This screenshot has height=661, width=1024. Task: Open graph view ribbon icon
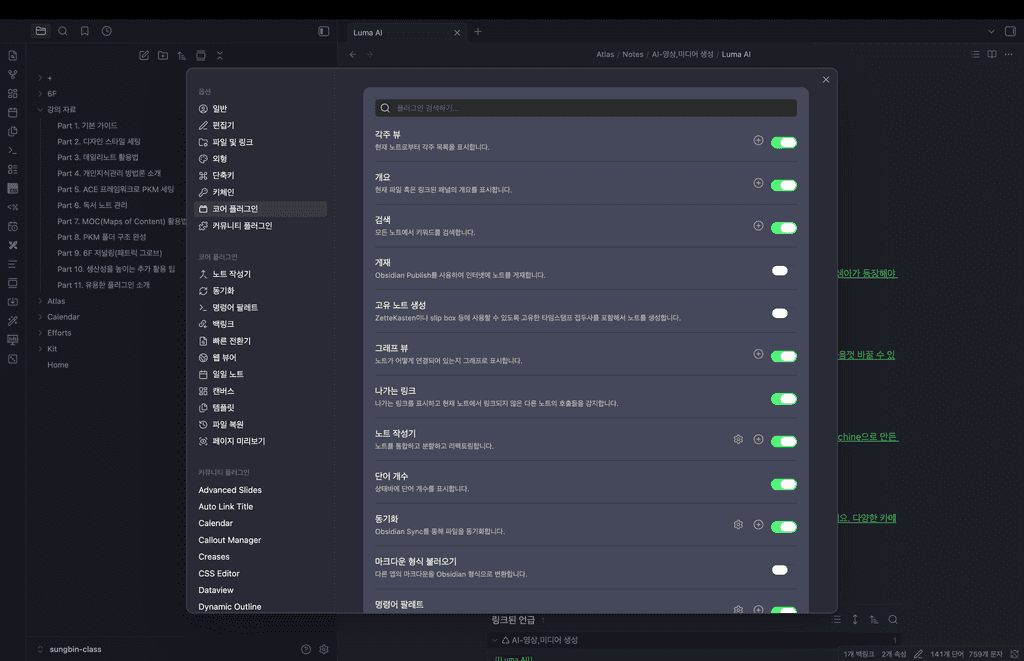point(12,74)
